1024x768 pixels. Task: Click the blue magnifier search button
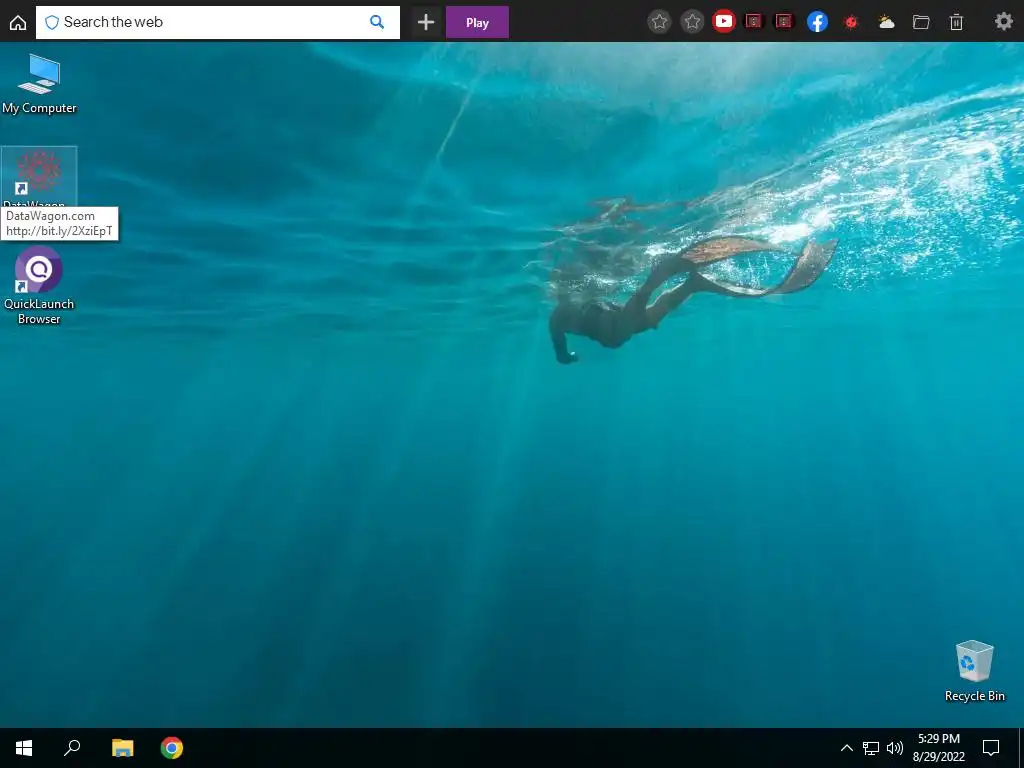tap(377, 22)
